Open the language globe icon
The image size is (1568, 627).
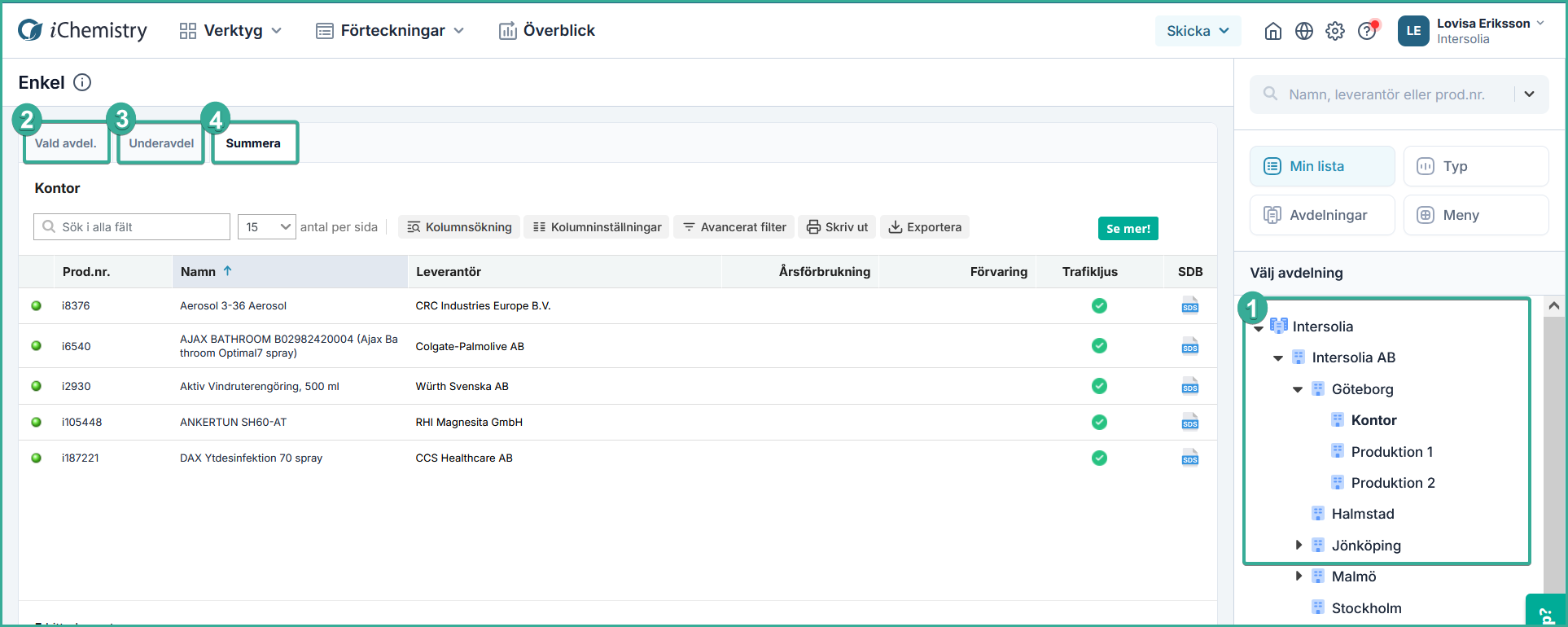(1304, 31)
